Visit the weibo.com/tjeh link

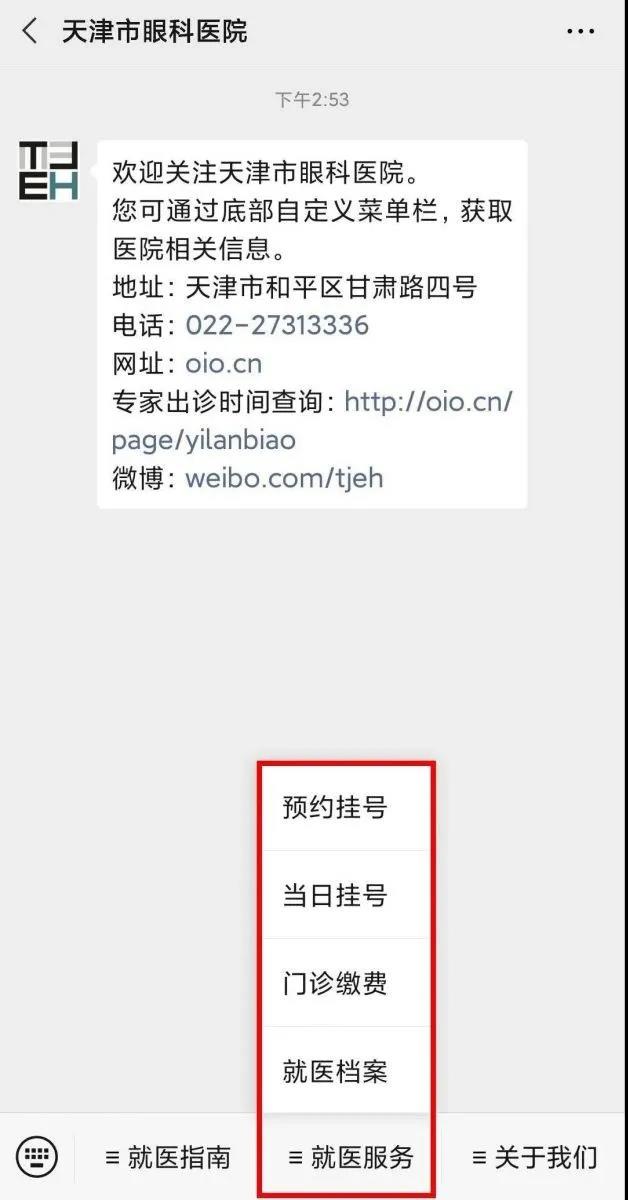[x=284, y=478]
